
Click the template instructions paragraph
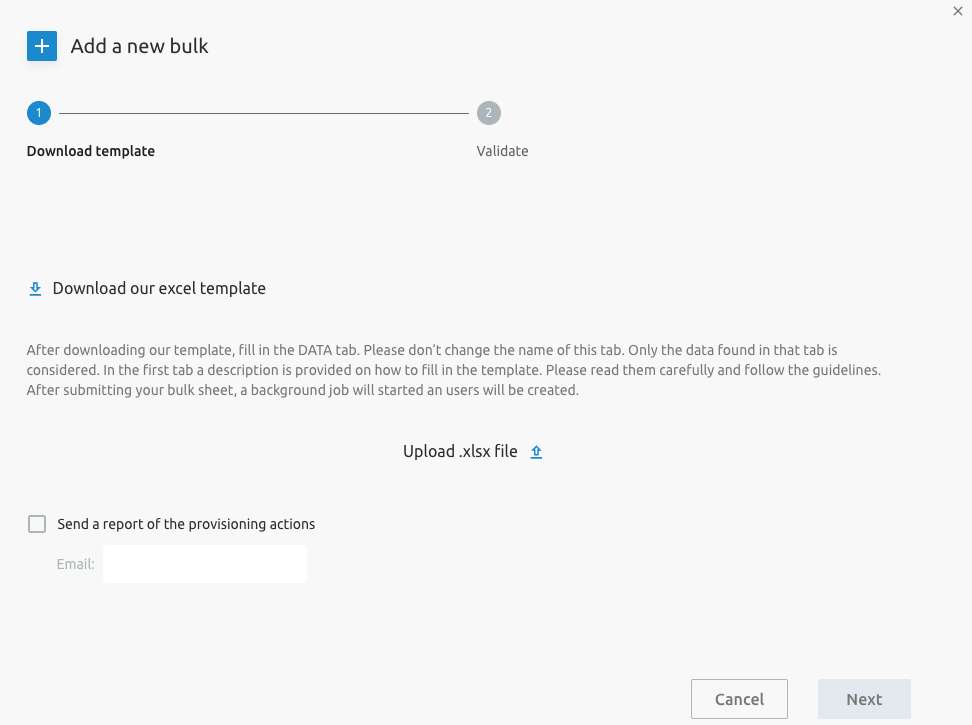(x=454, y=370)
